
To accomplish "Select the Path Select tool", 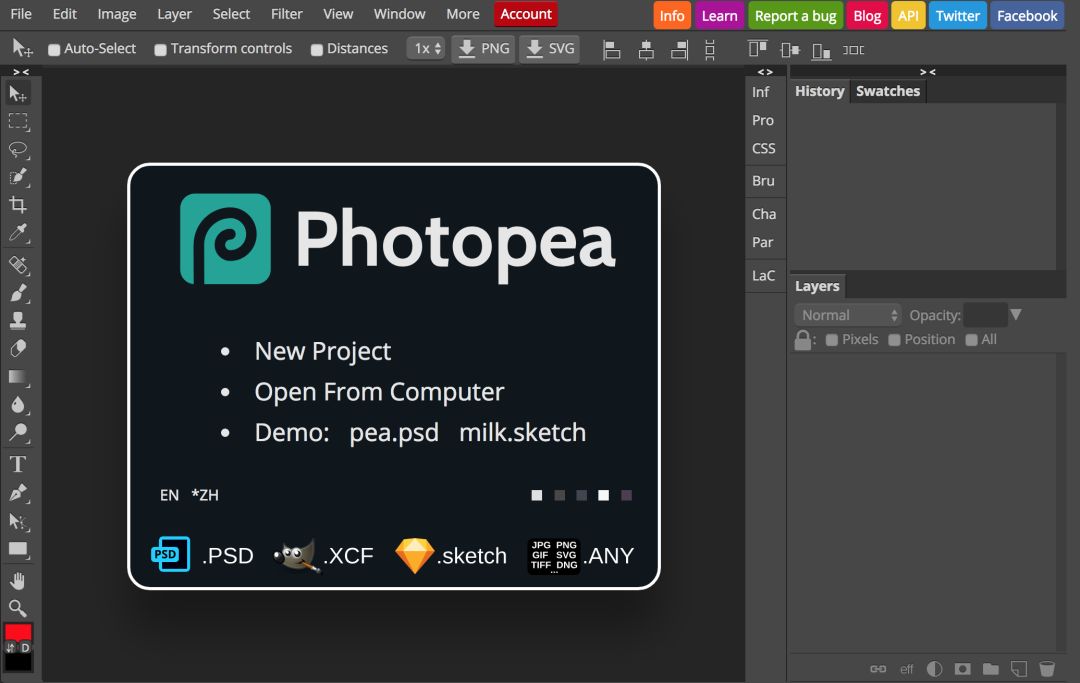I will pos(18,521).
